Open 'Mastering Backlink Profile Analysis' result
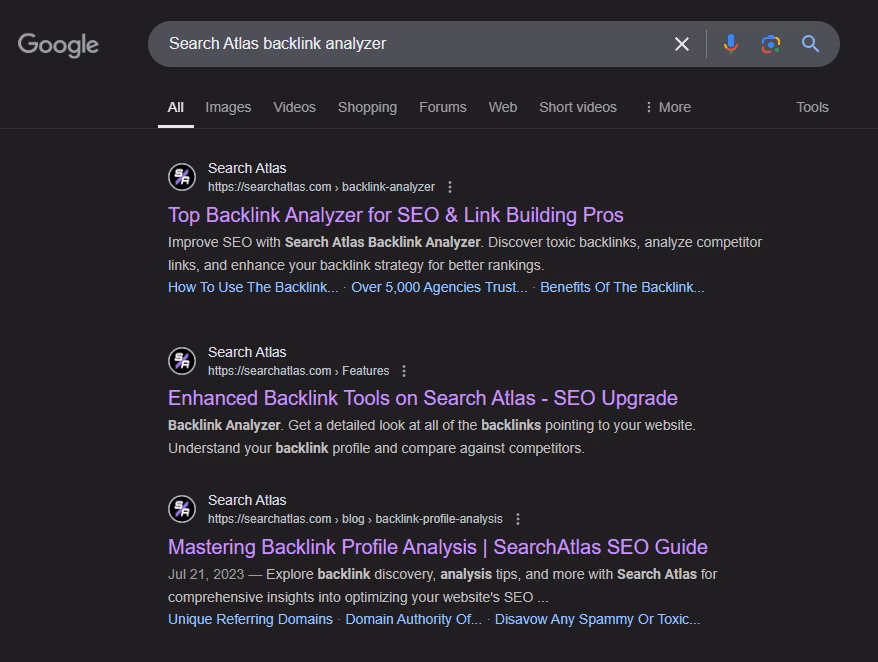 [437, 547]
